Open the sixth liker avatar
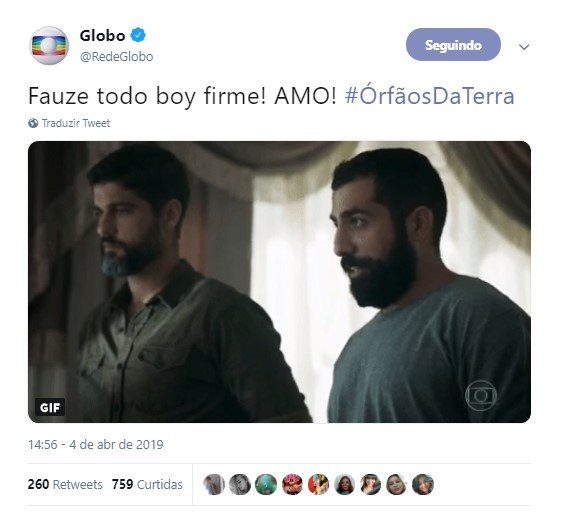561x513 pixels. pos(345,484)
